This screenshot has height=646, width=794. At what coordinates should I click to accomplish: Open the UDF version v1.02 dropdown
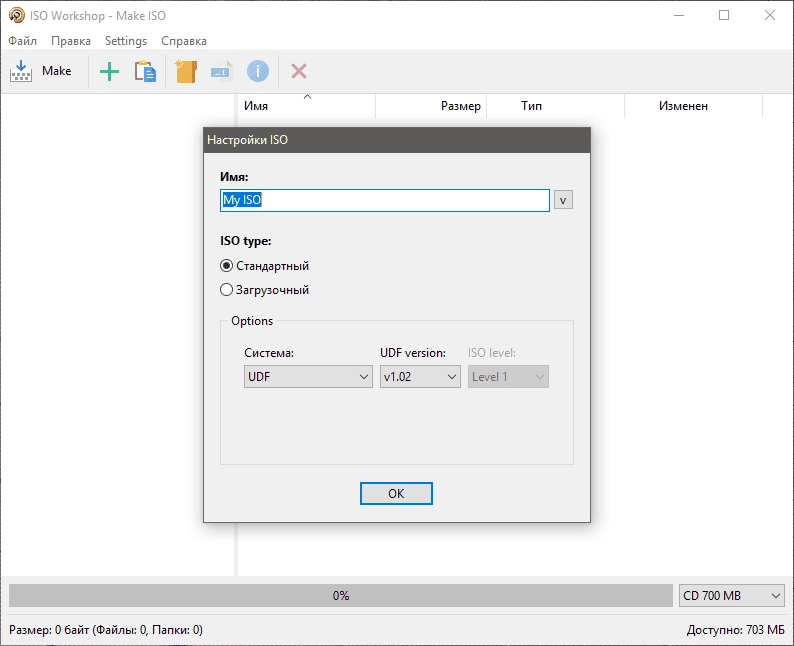tap(420, 377)
